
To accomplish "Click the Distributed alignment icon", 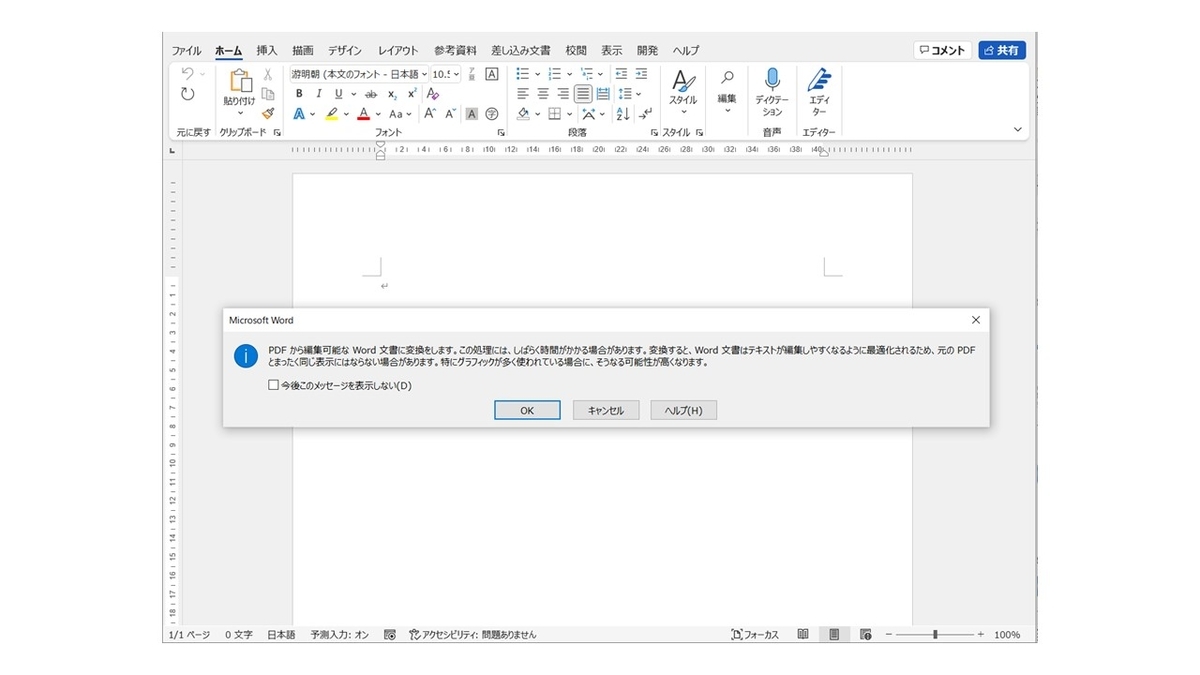I will tap(603, 94).
